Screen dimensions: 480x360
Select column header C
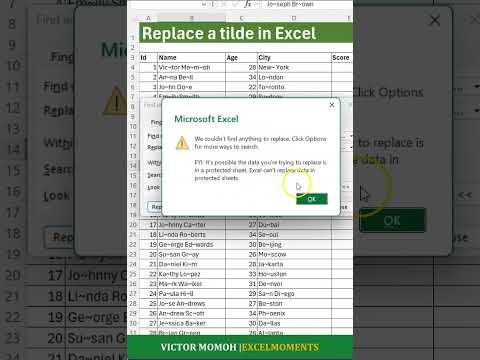click(x=241, y=18)
